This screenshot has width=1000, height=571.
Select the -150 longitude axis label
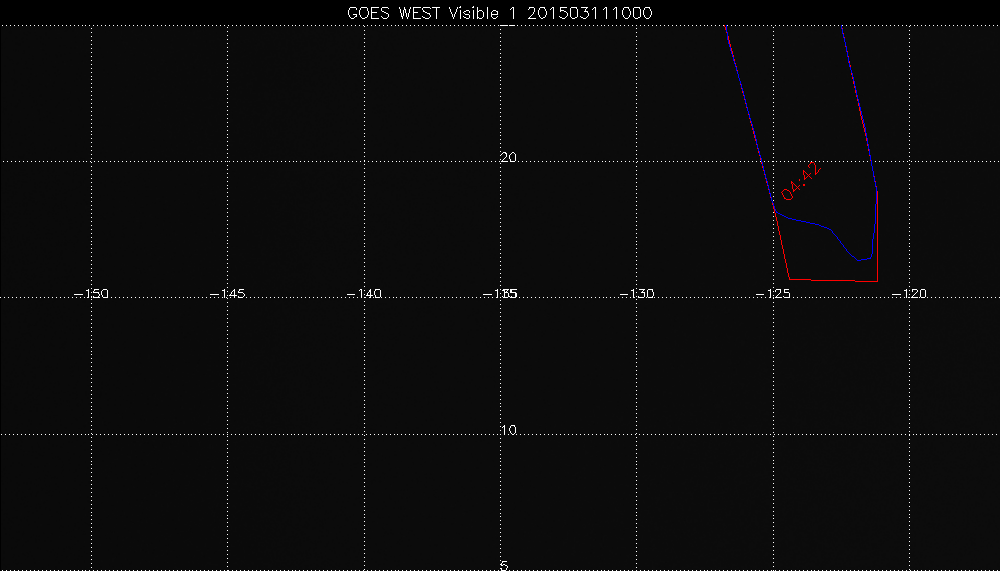point(92,294)
